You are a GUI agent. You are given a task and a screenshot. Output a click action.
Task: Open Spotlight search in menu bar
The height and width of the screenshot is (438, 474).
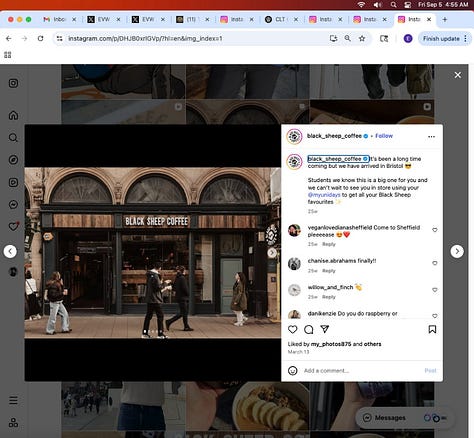393,5
